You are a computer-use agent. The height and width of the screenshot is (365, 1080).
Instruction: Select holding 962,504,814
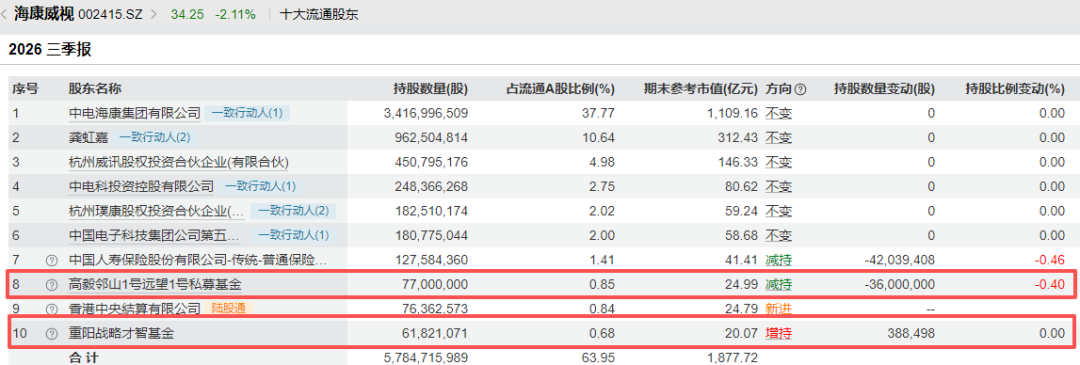click(x=431, y=138)
